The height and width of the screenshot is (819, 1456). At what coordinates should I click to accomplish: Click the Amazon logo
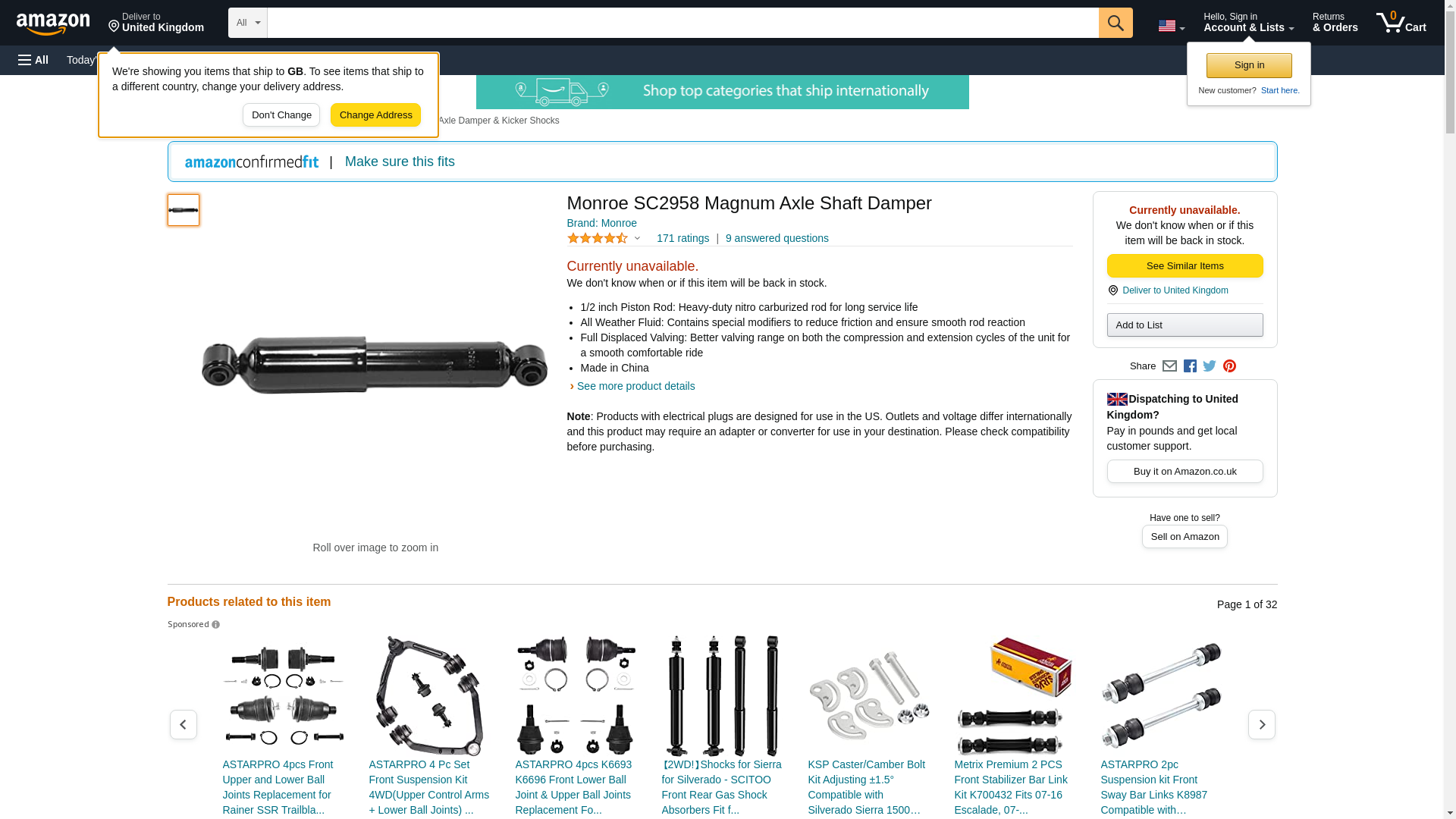click(53, 24)
